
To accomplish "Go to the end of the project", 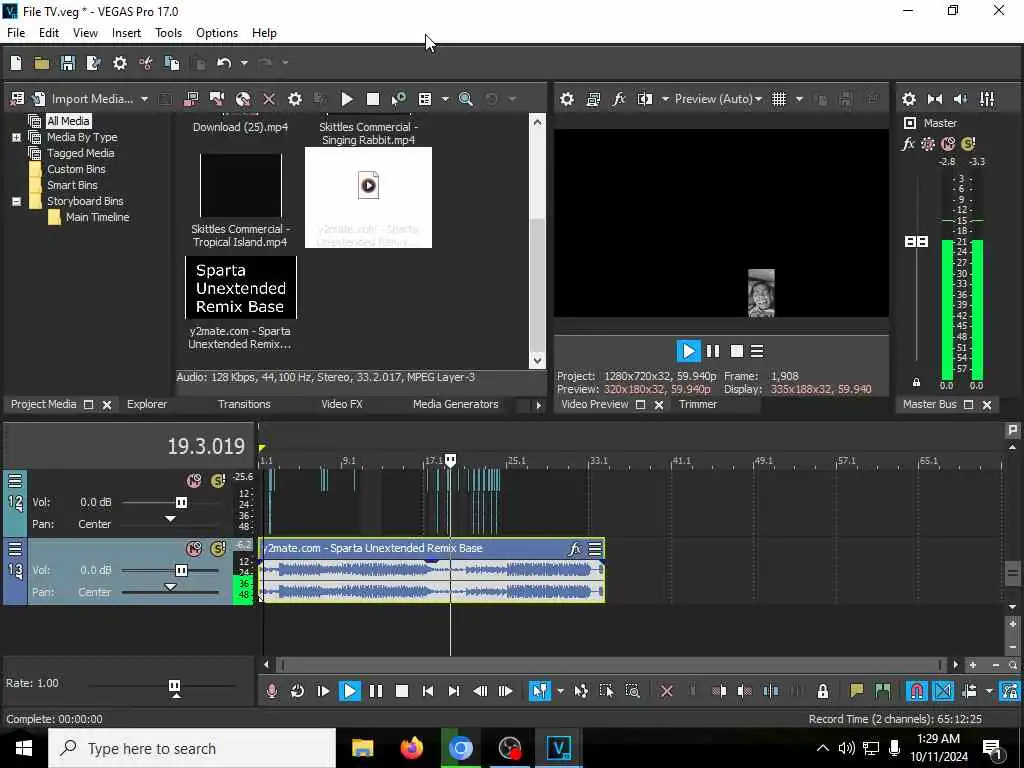I will click(x=454, y=691).
